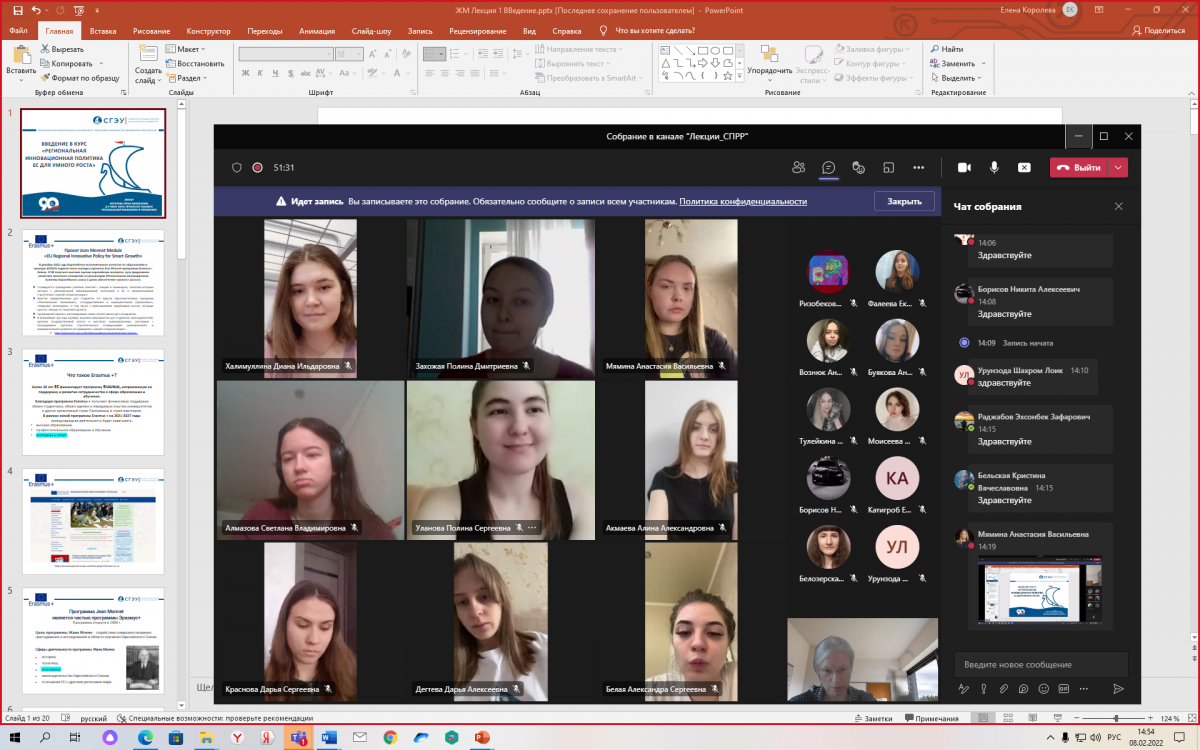This screenshot has height=750, width=1200.
Task: Switch to the Анимация ribbon tab
Action: [x=317, y=31]
